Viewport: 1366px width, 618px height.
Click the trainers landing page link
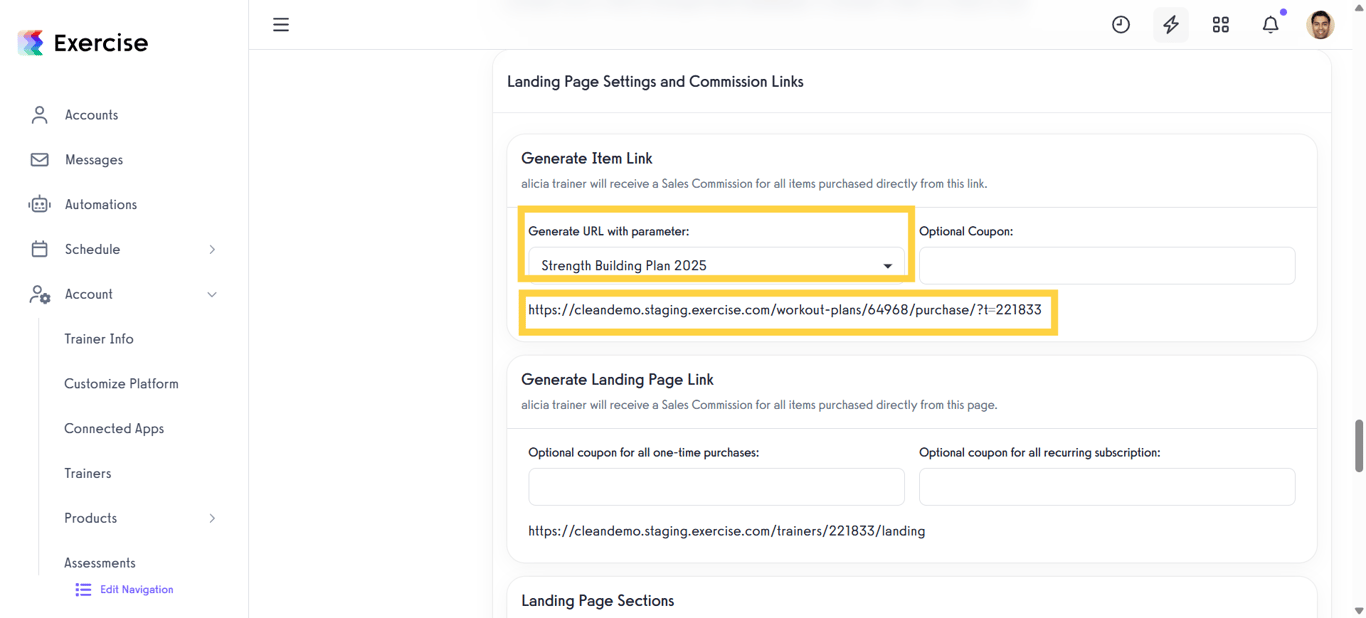pyautogui.click(x=726, y=531)
